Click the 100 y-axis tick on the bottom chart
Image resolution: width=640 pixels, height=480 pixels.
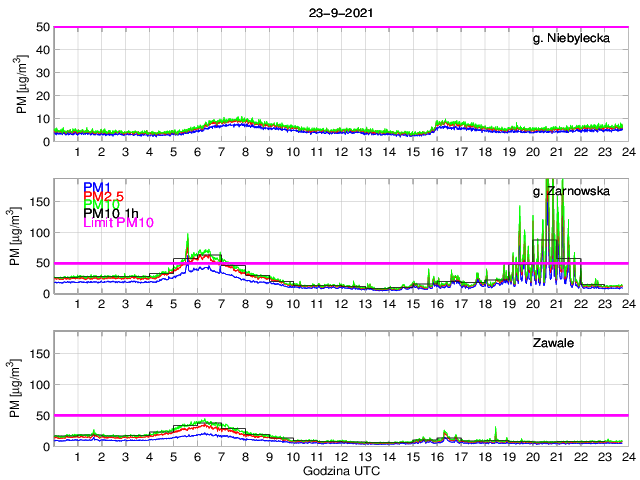click(x=39, y=384)
